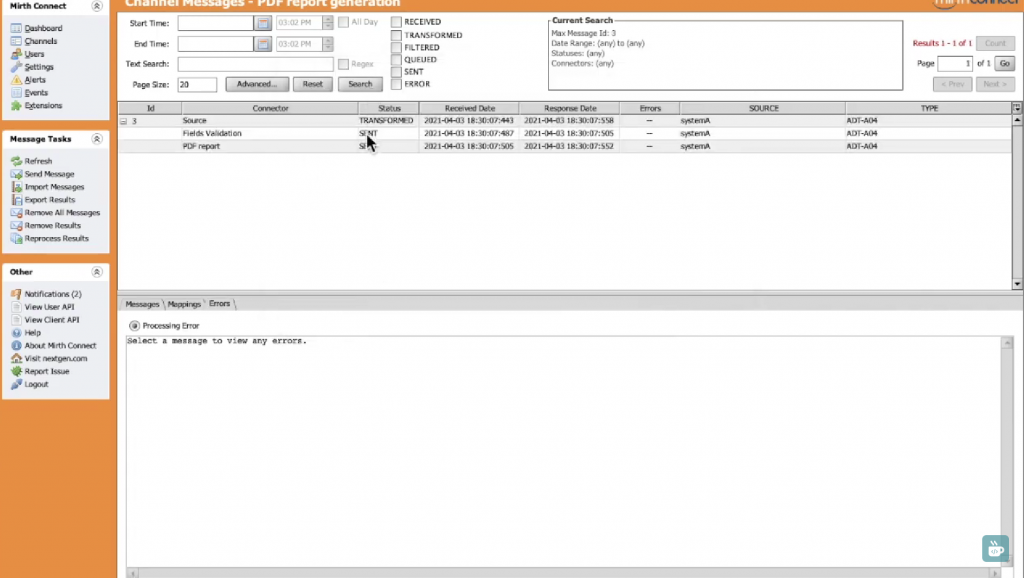Switch to the Mappings tab

pos(184,304)
